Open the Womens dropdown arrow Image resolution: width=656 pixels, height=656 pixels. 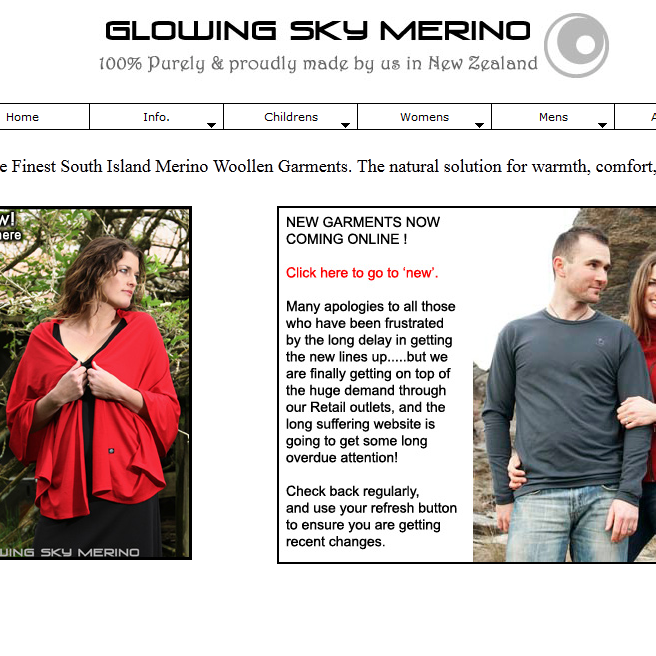pos(479,125)
